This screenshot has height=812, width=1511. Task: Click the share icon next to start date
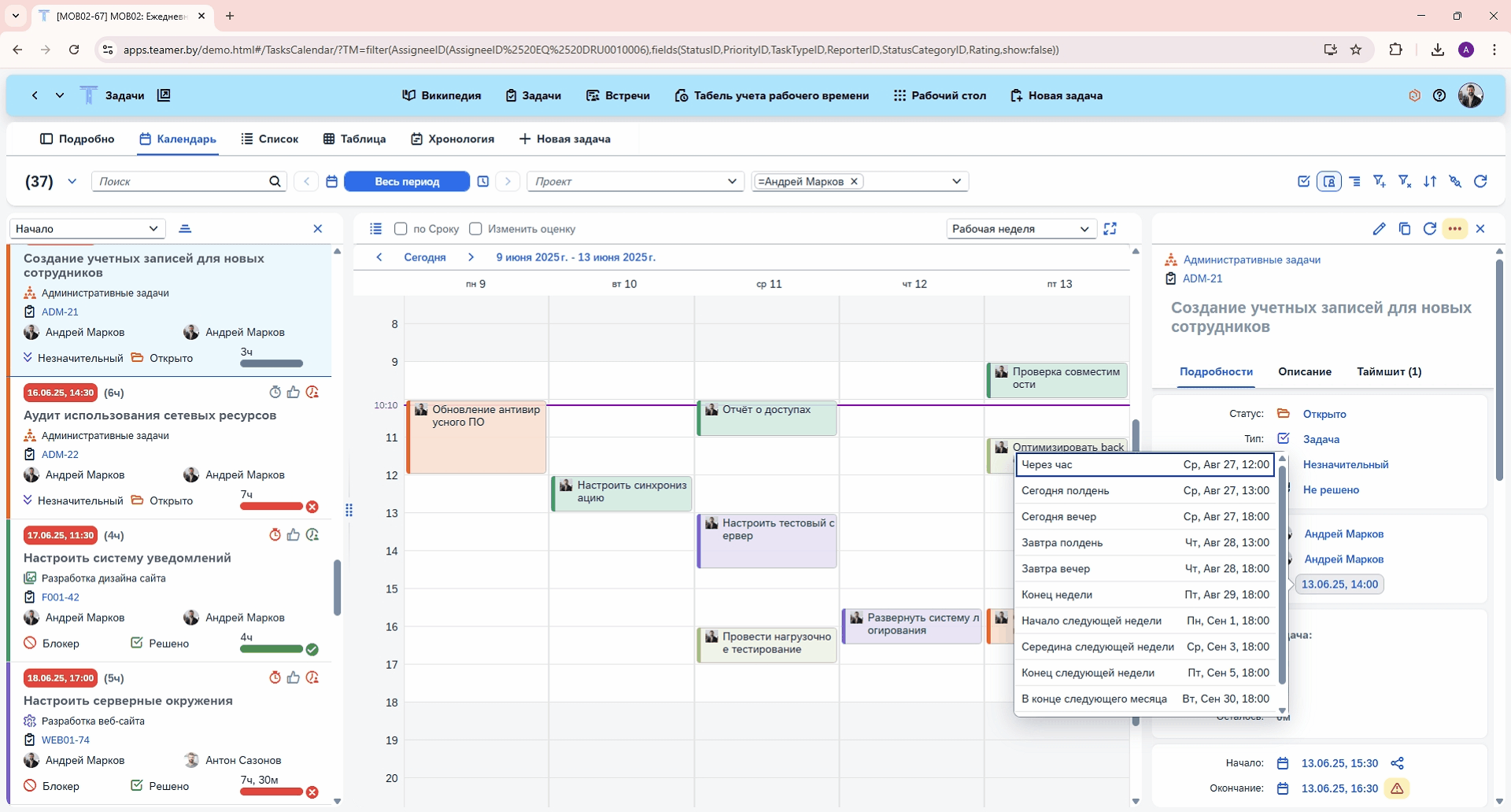(x=1397, y=763)
